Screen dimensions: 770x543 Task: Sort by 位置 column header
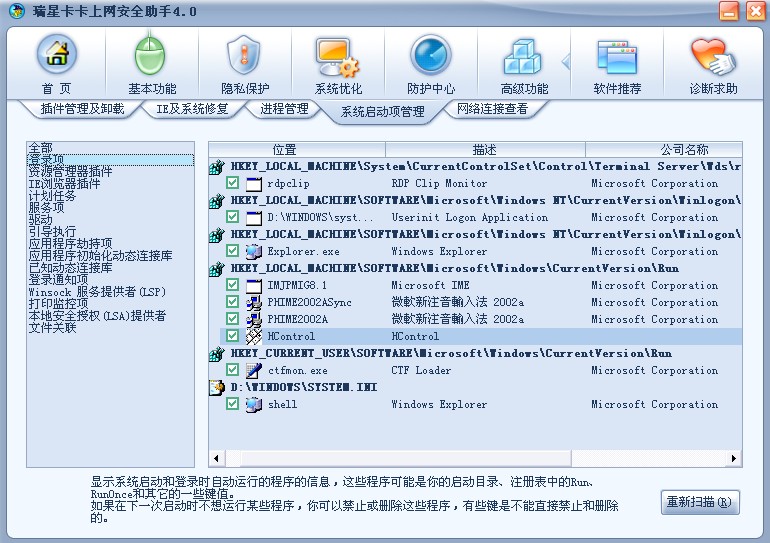(297, 149)
